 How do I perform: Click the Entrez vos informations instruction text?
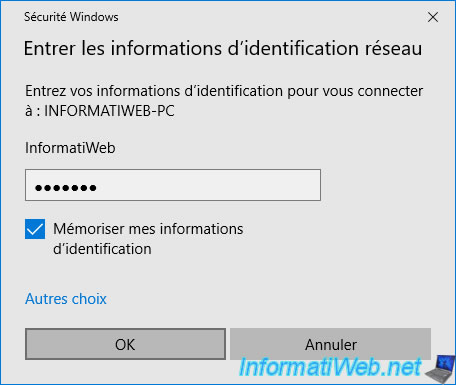pos(224,101)
